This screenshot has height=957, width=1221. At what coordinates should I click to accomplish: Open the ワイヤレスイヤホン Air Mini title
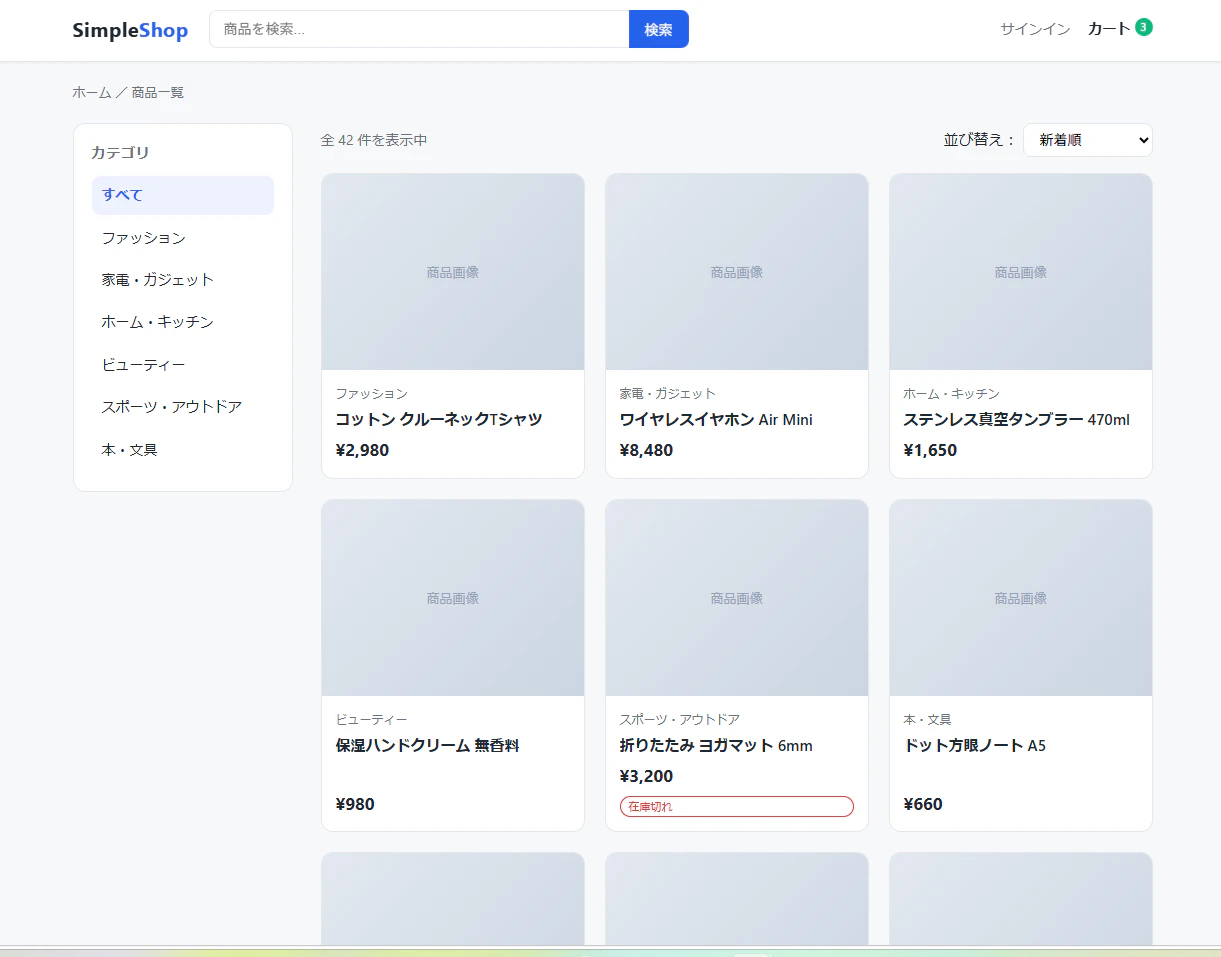[716, 420]
